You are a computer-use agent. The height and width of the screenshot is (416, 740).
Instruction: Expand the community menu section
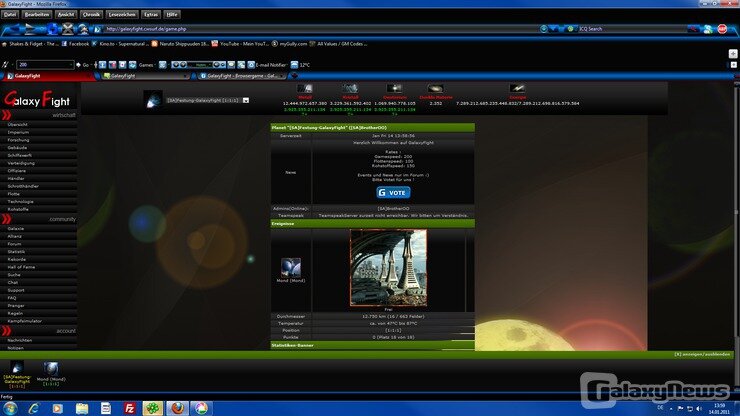[x=38, y=219]
